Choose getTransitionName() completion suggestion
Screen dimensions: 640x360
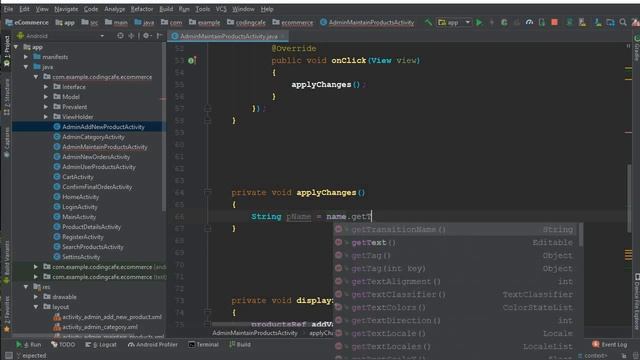[456, 229]
